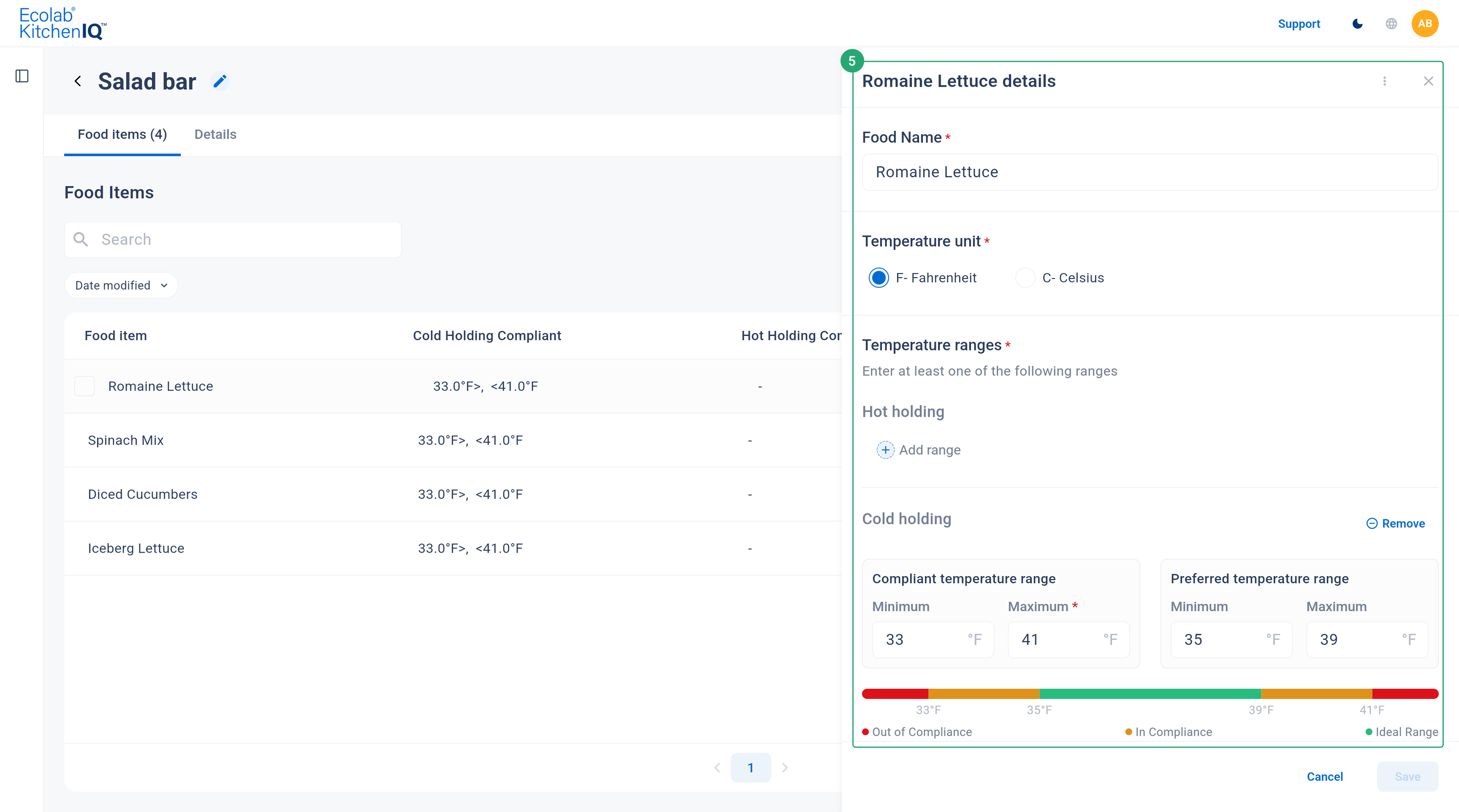The width and height of the screenshot is (1459, 812).
Task: Click the Ideal Range legend entry
Action: click(1402, 732)
